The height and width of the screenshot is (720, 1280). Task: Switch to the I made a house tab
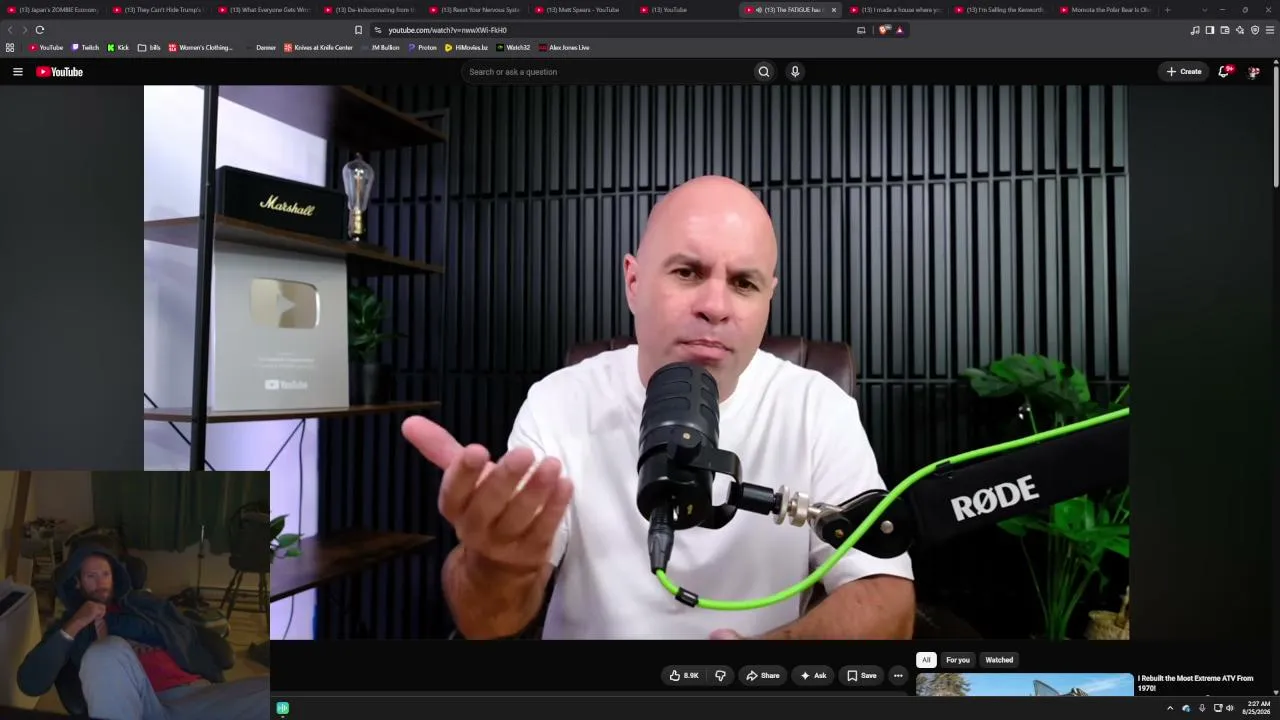click(x=895, y=10)
